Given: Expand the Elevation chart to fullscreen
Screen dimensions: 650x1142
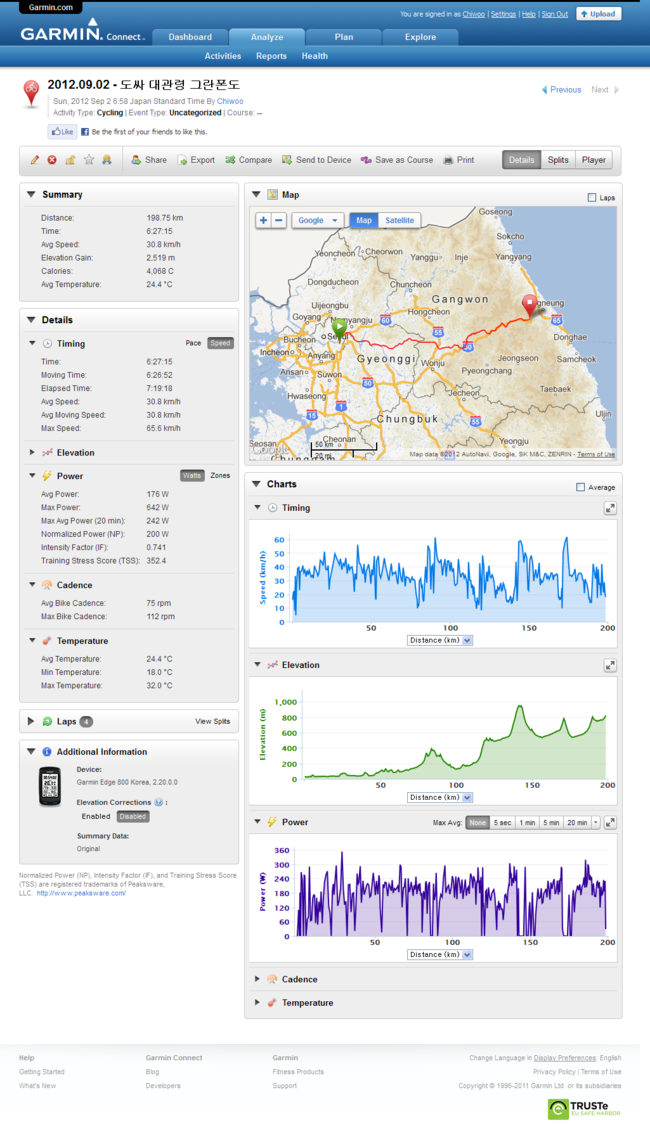Looking at the screenshot, I should point(610,666).
